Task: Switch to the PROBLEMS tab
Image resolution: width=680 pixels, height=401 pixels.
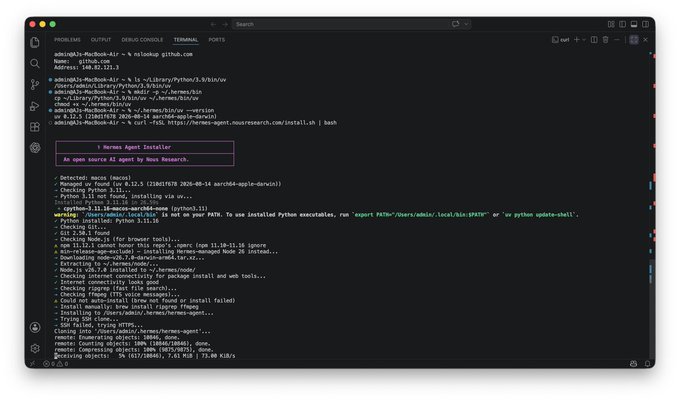Action: pos(67,40)
